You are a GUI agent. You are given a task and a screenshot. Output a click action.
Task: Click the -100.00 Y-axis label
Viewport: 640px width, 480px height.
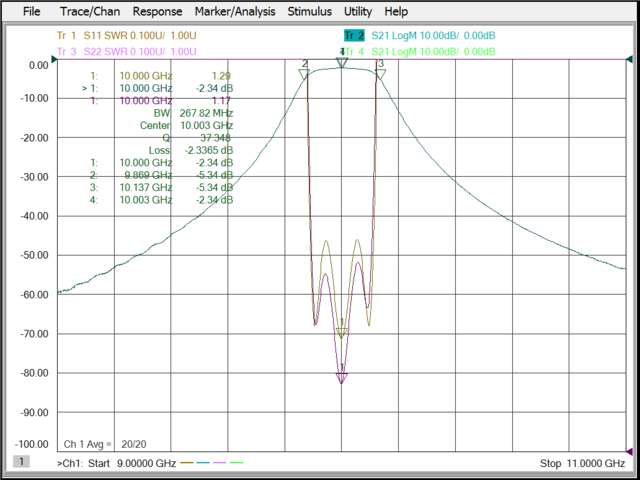pyautogui.click(x=31, y=444)
